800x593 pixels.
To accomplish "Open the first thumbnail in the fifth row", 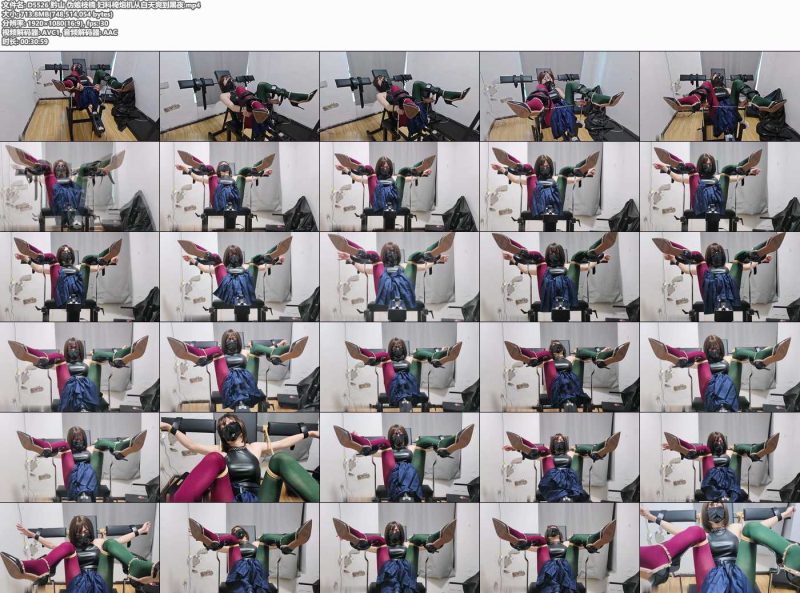I will coord(80,457).
